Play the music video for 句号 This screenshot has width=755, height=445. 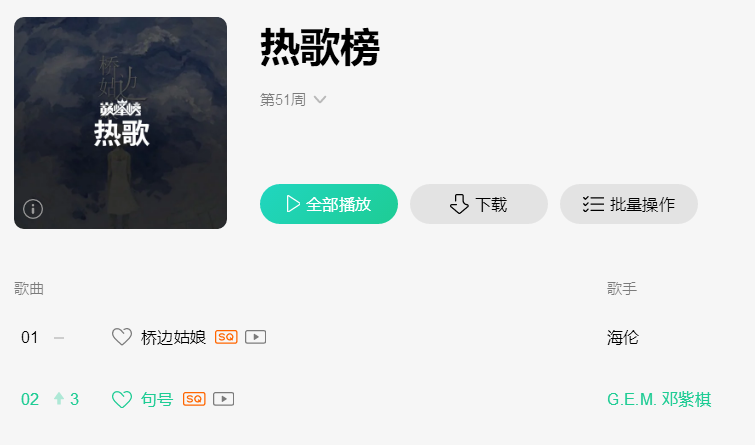point(224,399)
